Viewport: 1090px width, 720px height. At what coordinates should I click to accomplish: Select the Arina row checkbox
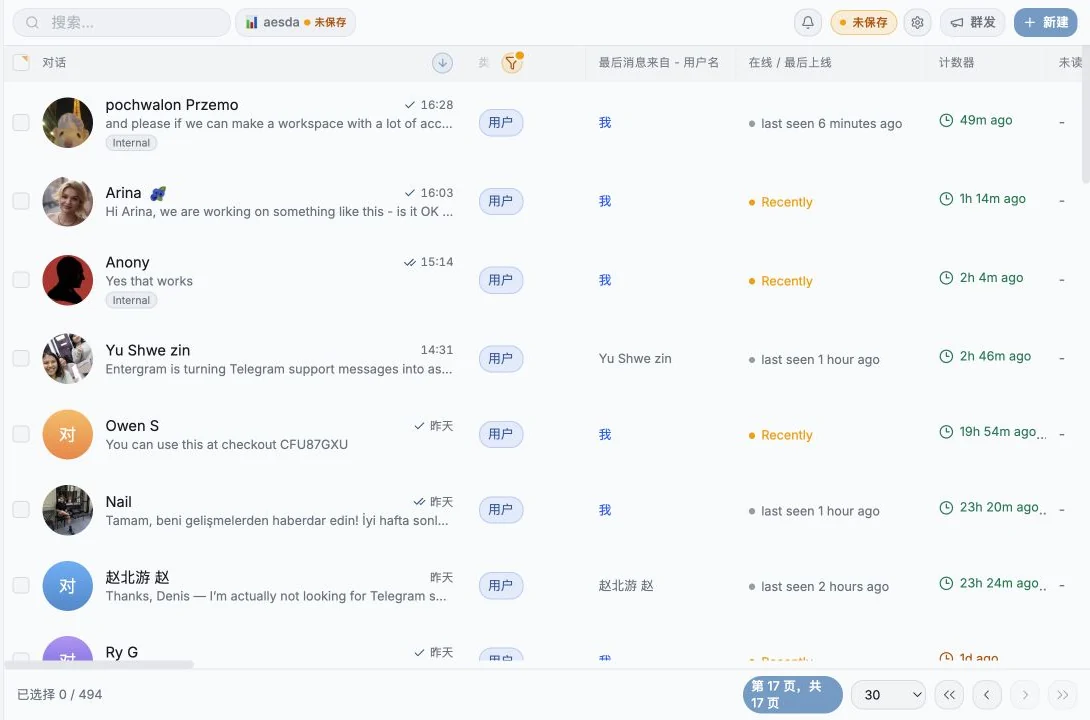(x=21, y=202)
